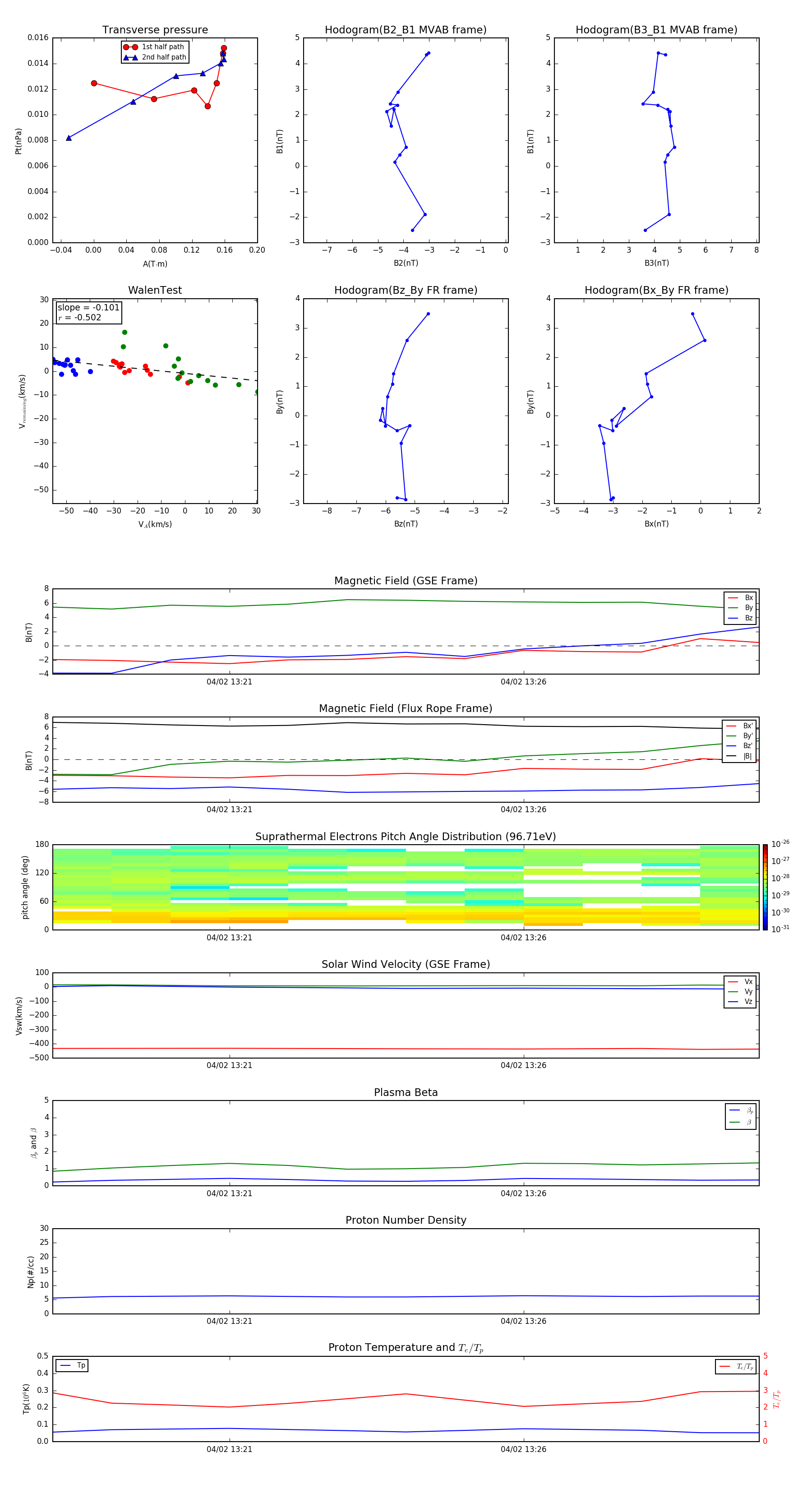Image resolution: width=812 pixels, height=1489 pixels.
Task: Click the '2nd half path' legend entry
Action: tap(154, 57)
